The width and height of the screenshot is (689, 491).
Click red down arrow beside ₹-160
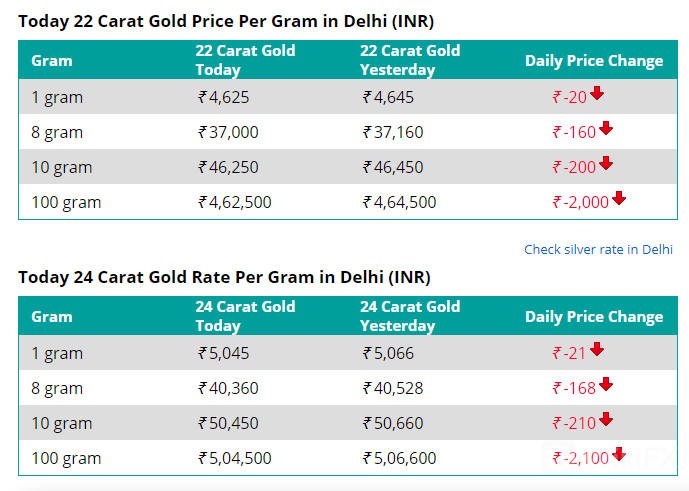(x=605, y=129)
